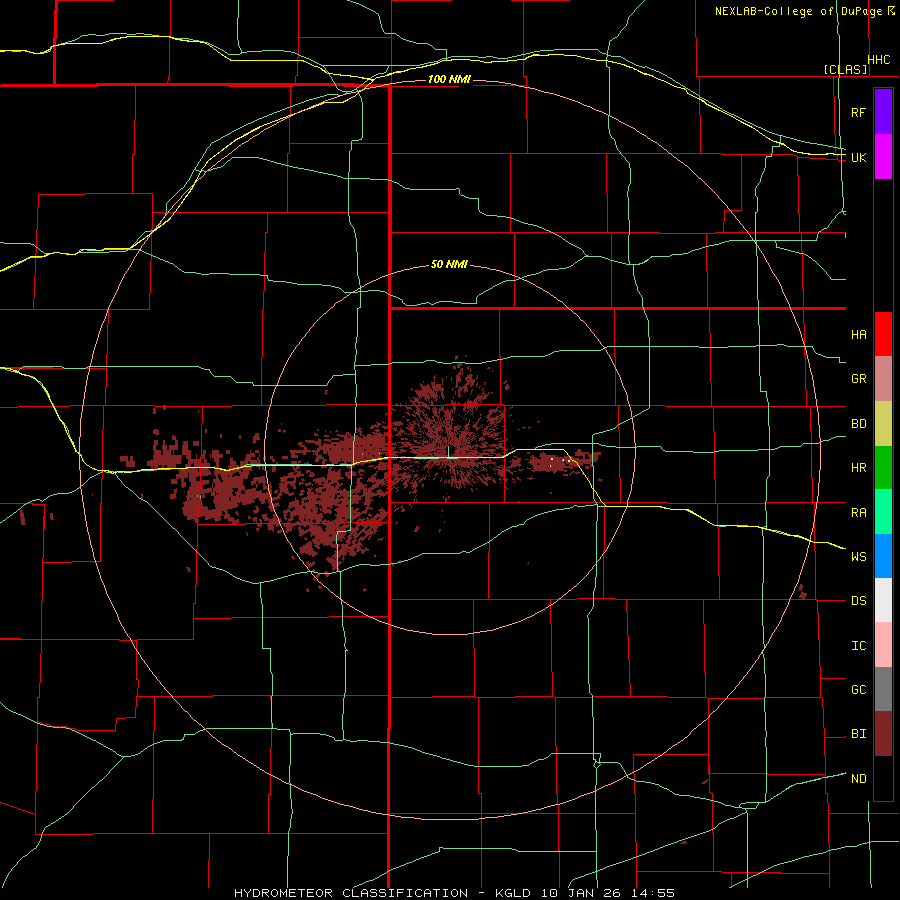Click the BD legend label

pyautogui.click(x=858, y=424)
